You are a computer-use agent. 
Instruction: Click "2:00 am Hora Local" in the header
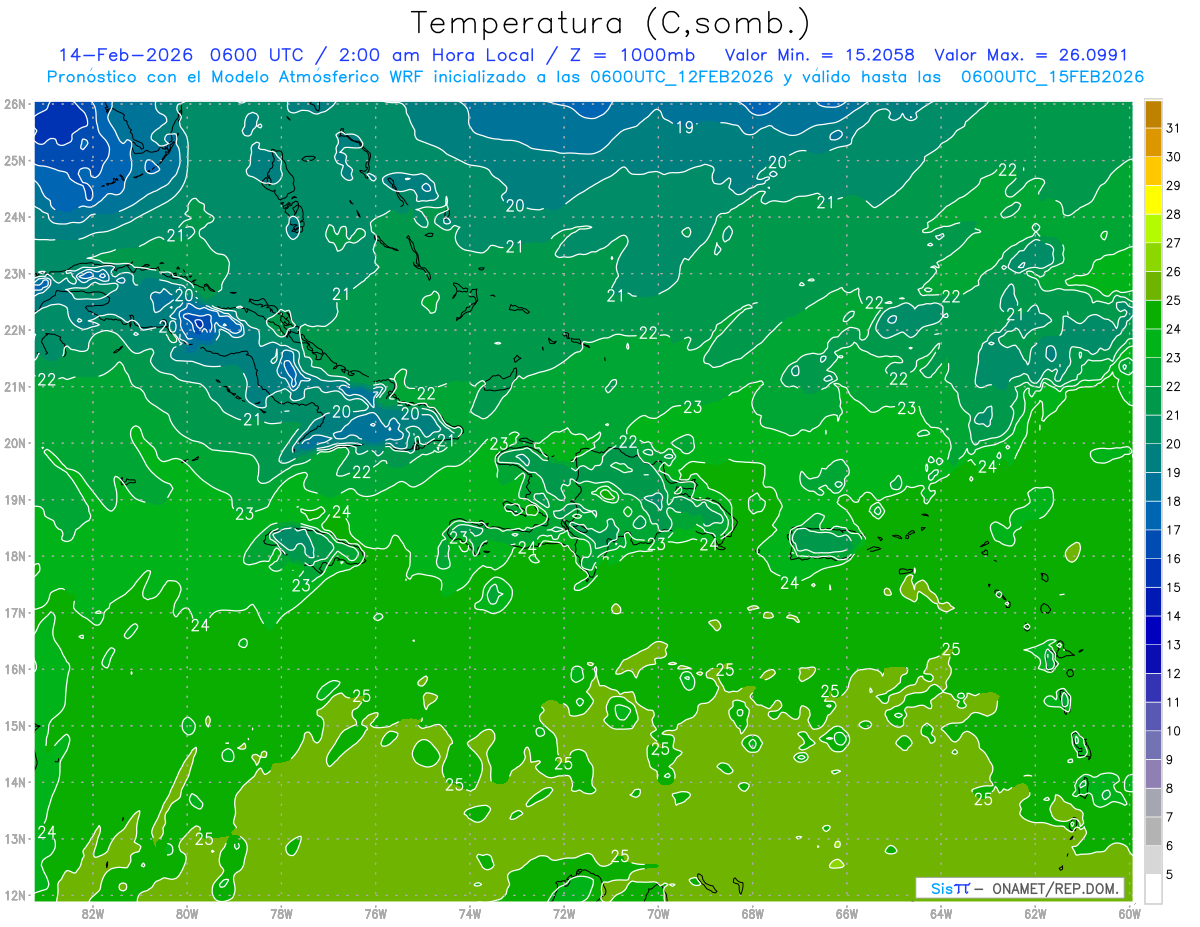[438, 55]
